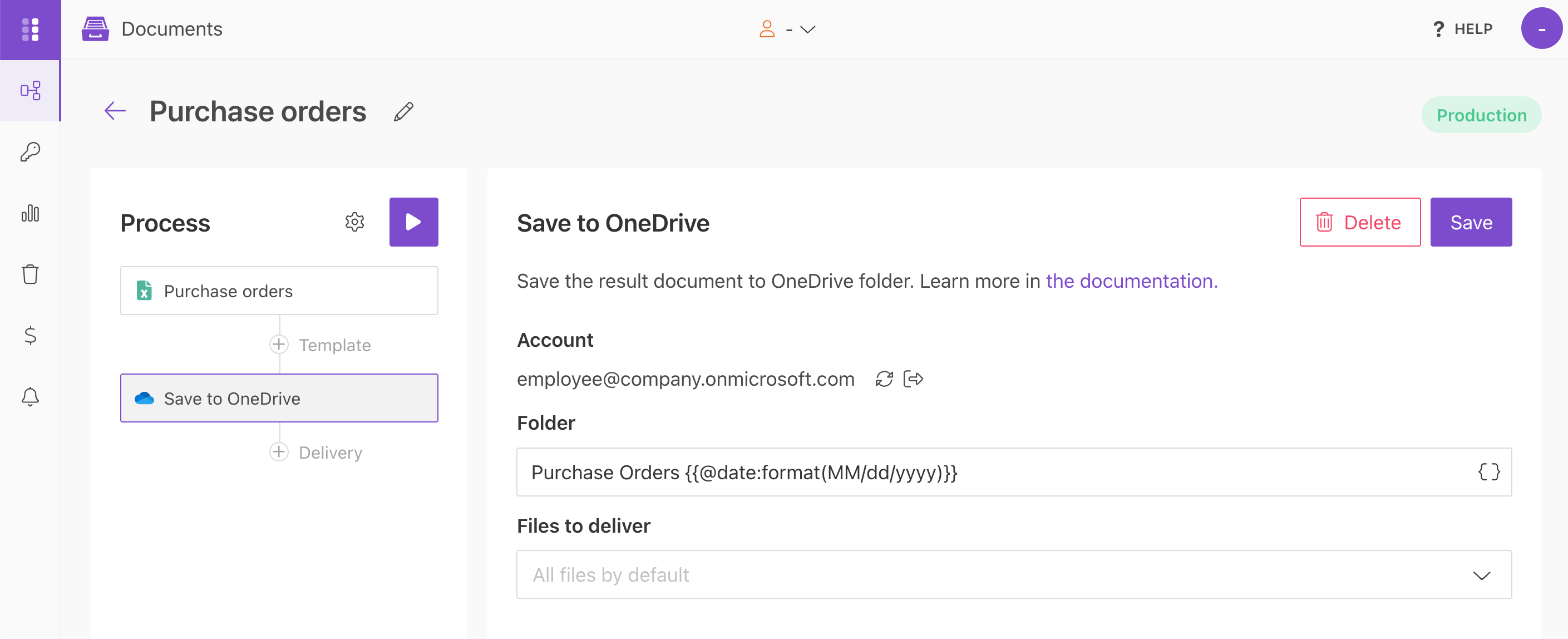Open the API keys sidebar icon
This screenshot has height=639, width=1568.
click(30, 151)
